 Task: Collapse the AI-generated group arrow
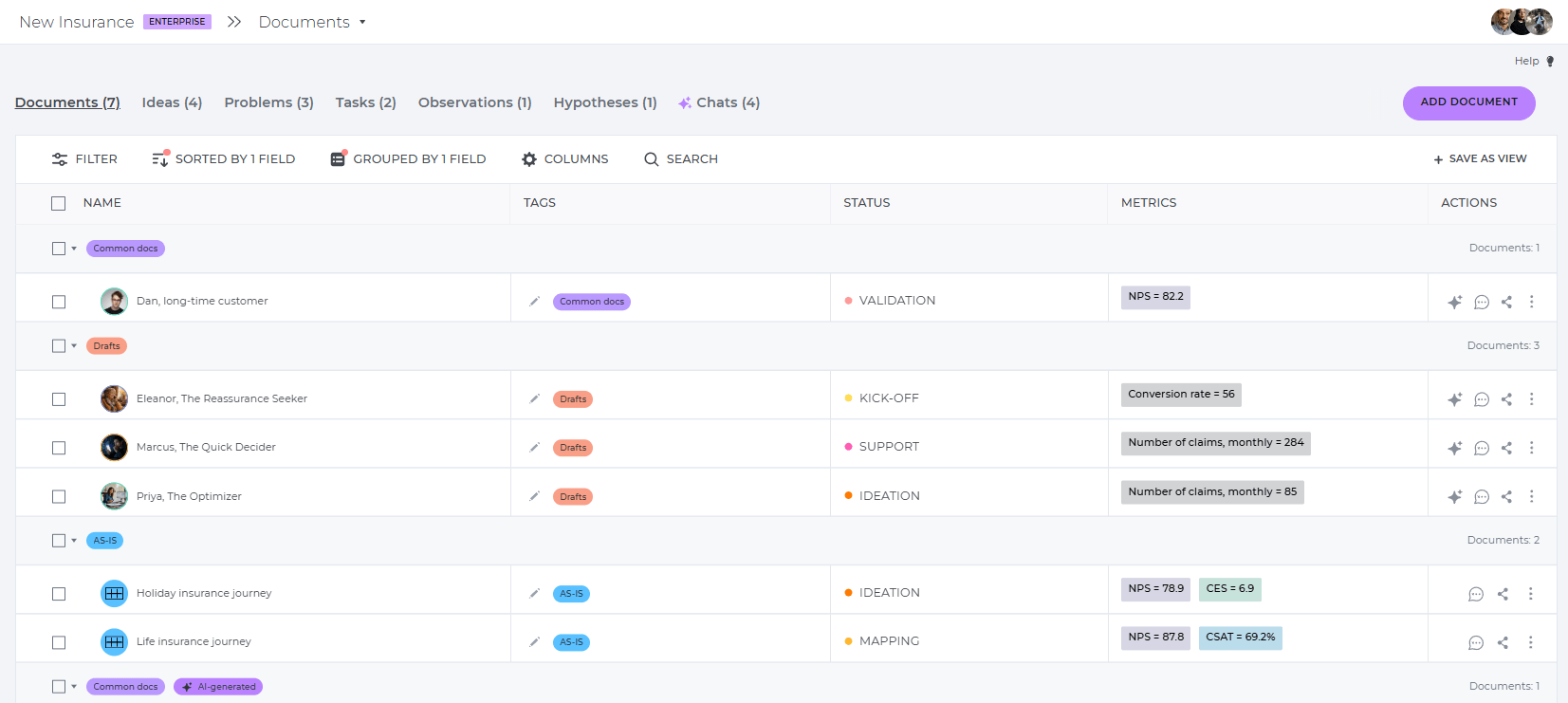pyautogui.click(x=74, y=687)
